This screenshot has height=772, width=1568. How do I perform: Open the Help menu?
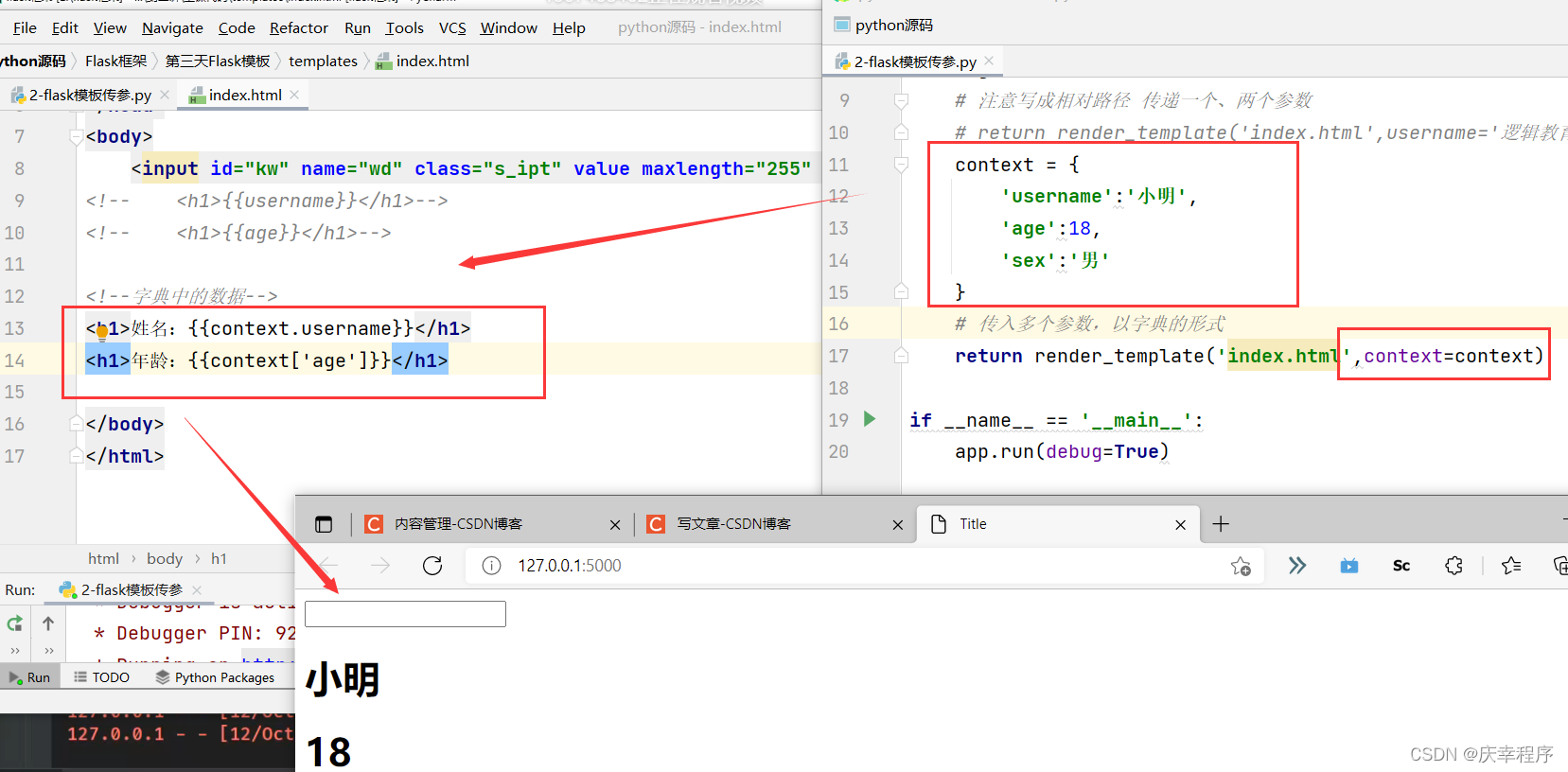tap(569, 27)
